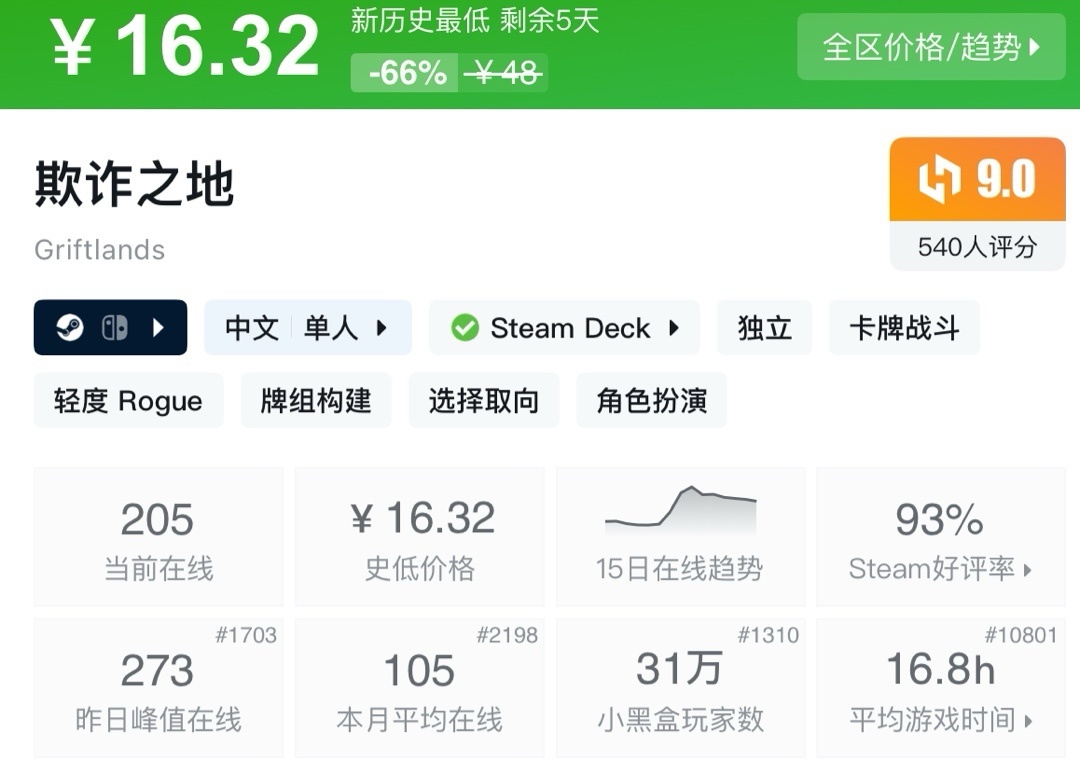
Task: Select the 独立 tag
Action: (x=764, y=328)
